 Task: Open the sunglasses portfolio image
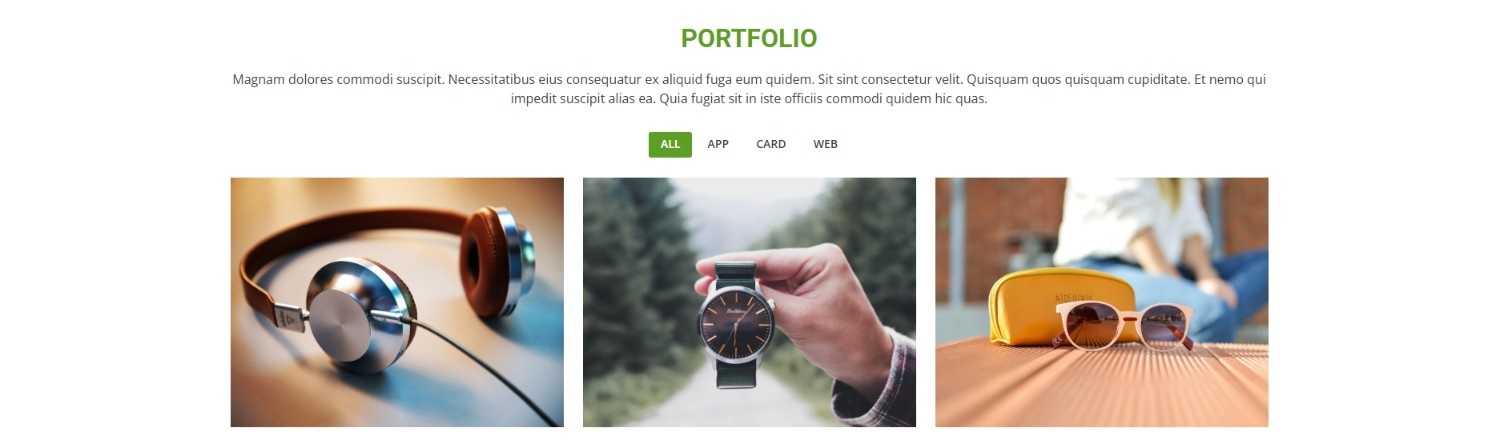(1101, 302)
